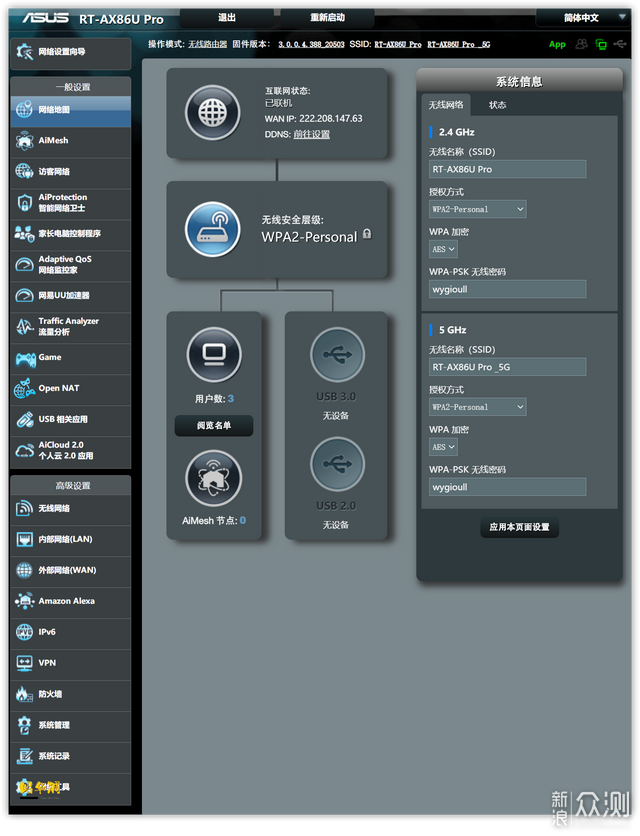Click the network devices header icon
Viewport: 640px width, 836px height.
pyautogui.click(x=601, y=44)
